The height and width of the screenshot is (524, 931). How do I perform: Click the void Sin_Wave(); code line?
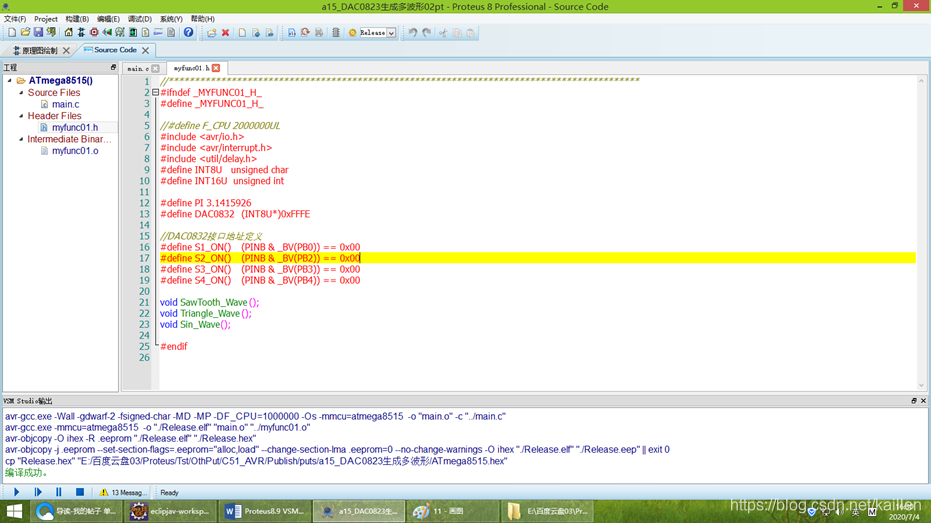[195, 325]
